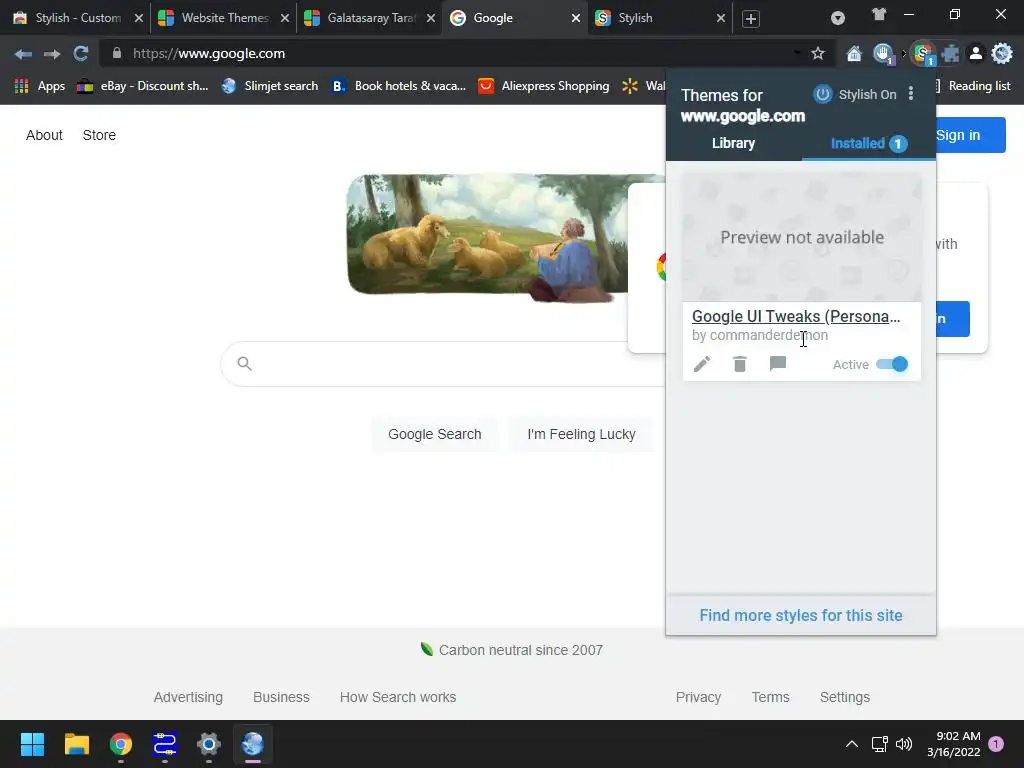Open Windows Settings gear in the taskbar

(x=208, y=744)
